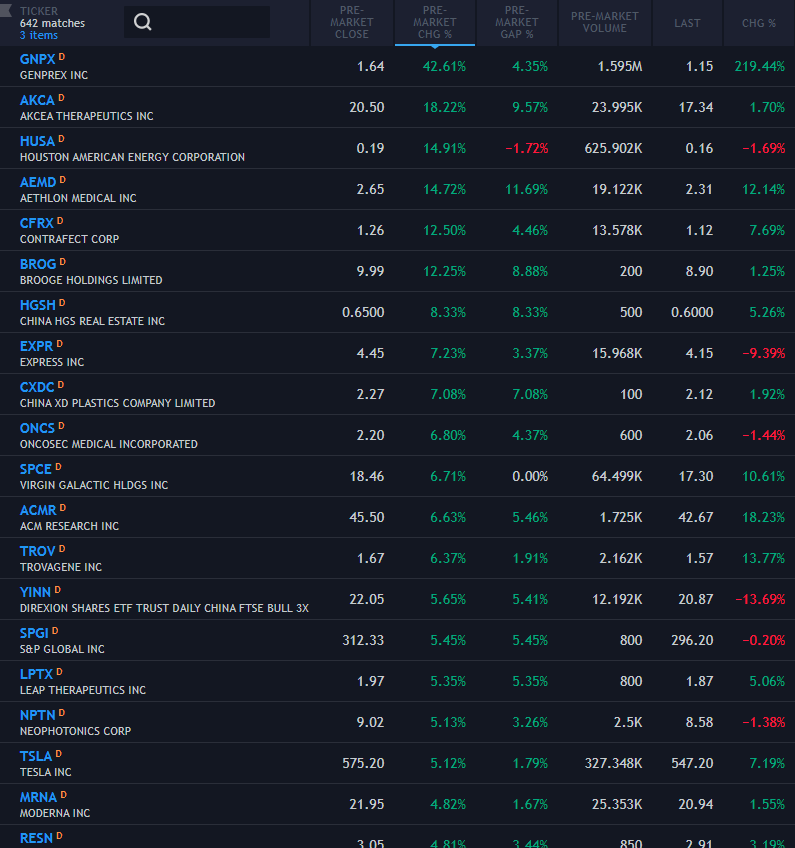
Task: Select AKCEA THERAPEUTICS INC company name
Action: click(x=87, y=116)
